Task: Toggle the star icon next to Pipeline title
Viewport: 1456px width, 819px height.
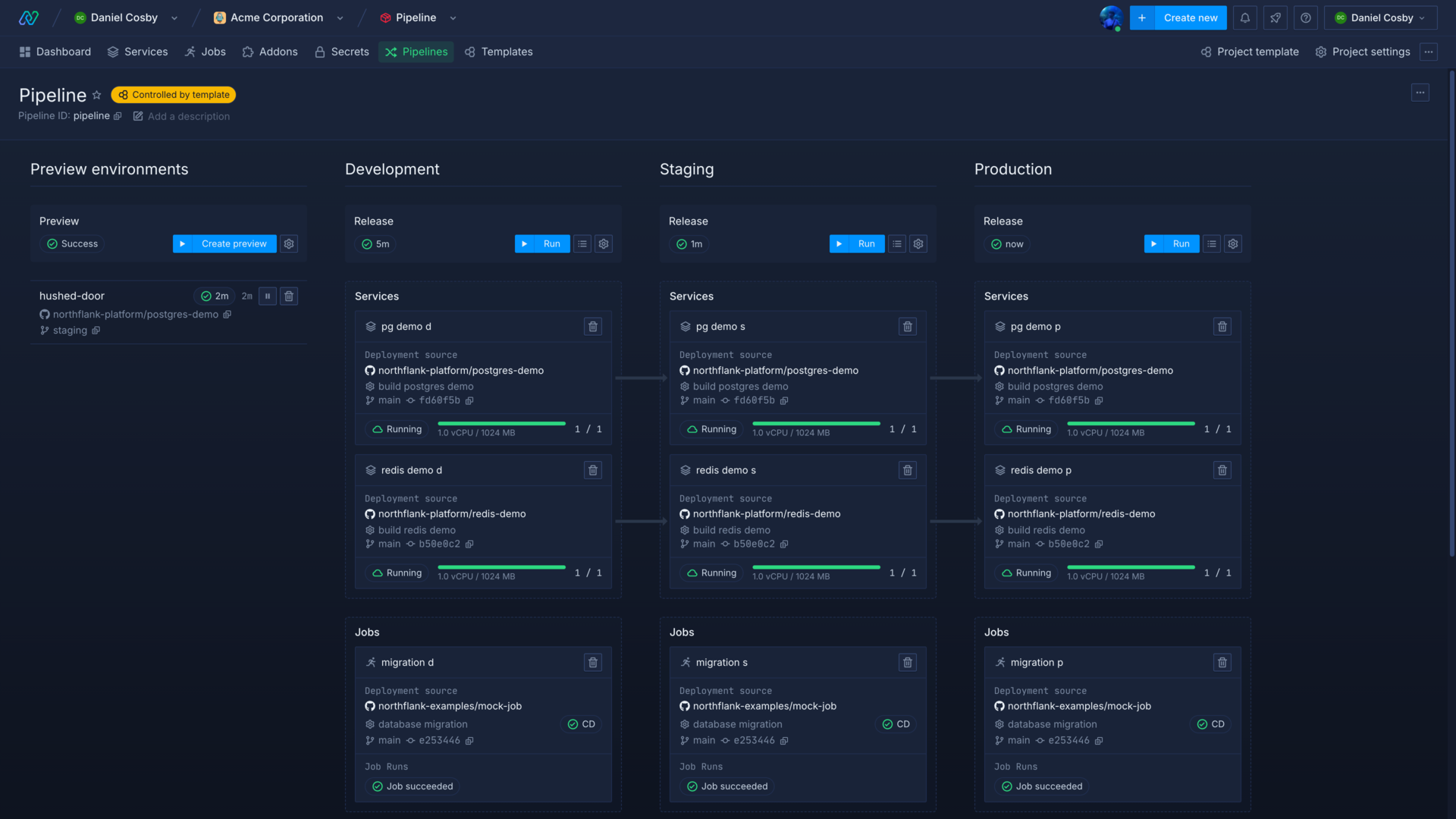Action: (97, 94)
